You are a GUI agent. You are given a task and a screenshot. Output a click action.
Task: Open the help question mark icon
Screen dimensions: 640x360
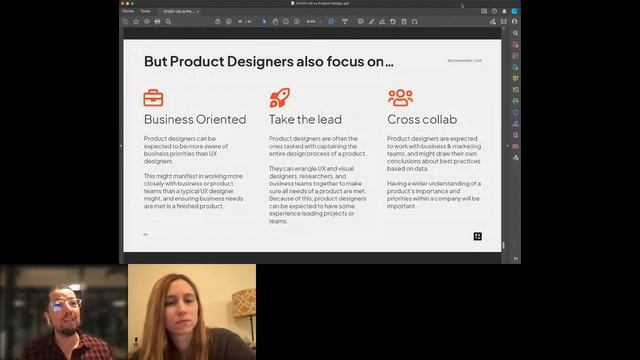[x=494, y=11]
